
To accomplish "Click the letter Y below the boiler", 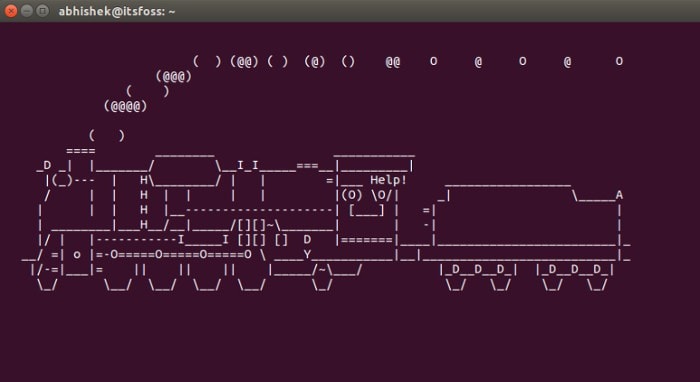I will click(307, 254).
